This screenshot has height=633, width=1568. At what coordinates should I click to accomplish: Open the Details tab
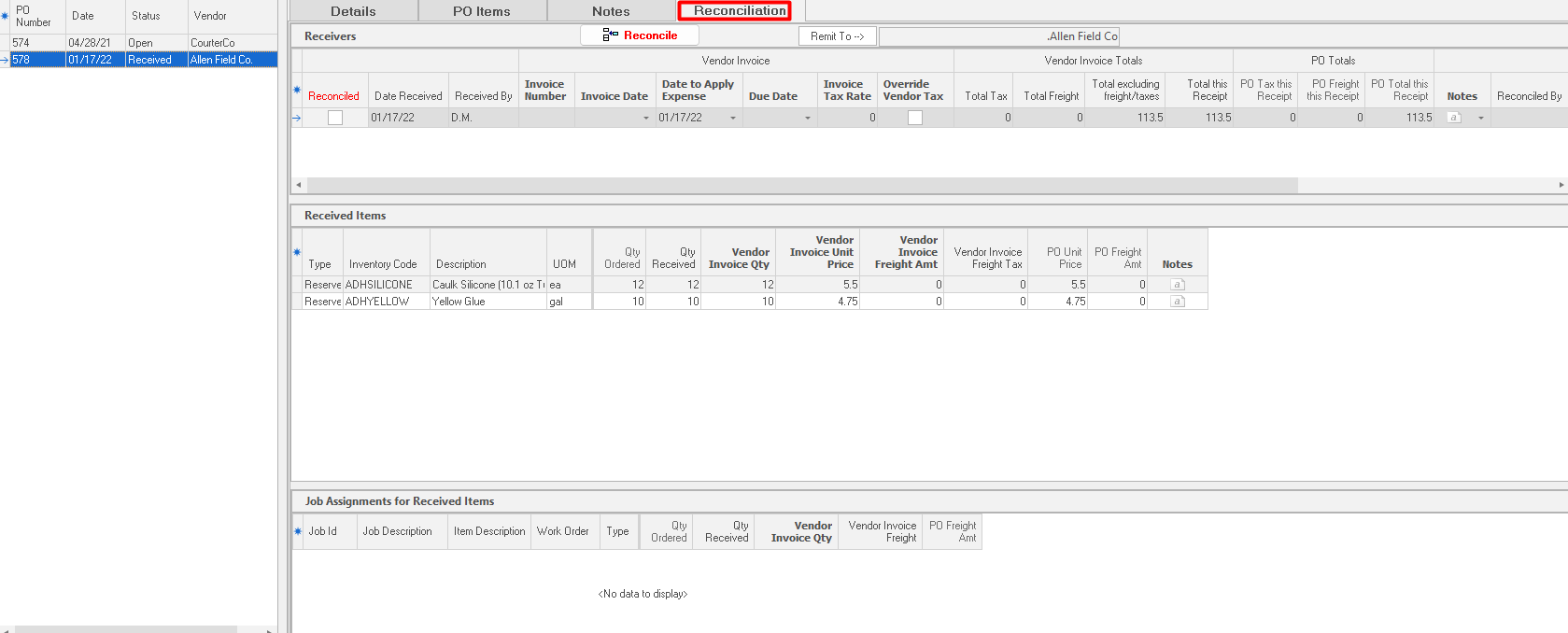pos(353,11)
